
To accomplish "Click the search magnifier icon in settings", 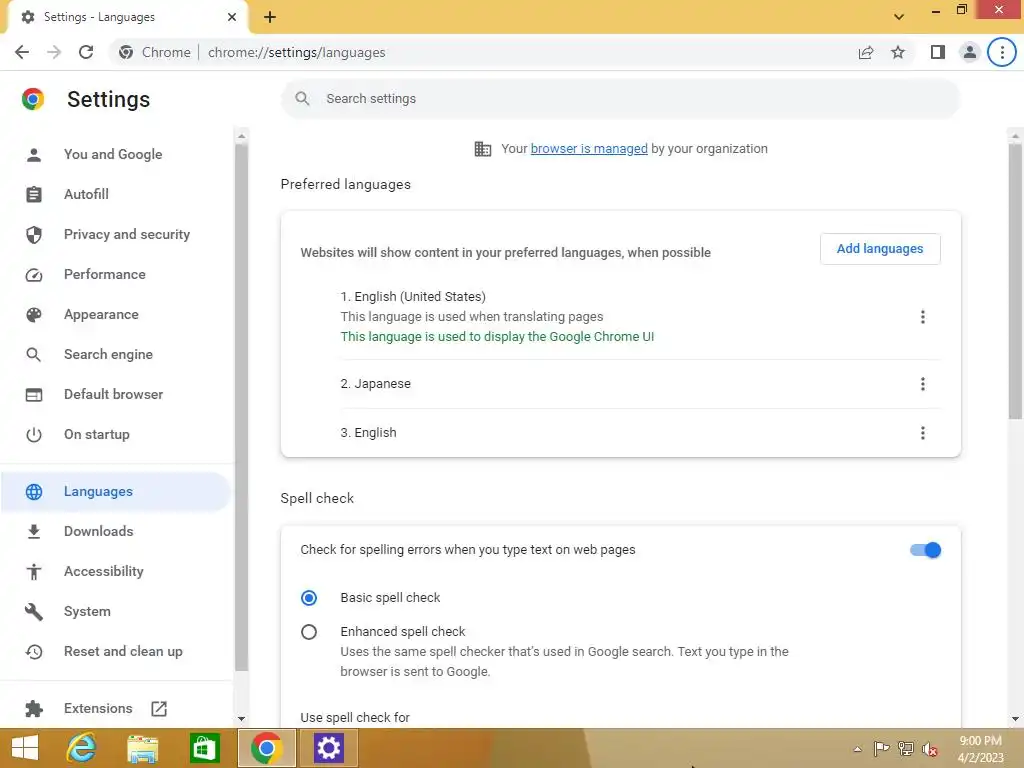I will click(302, 99).
